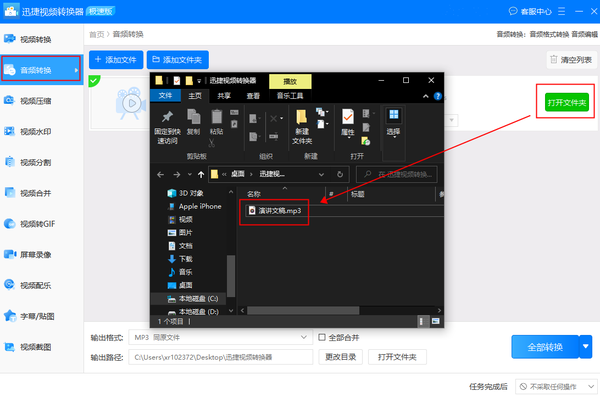Image resolution: width=600 pixels, height=397 pixels.
Task: Click the 输出路径 input field
Action: [x=220, y=357]
